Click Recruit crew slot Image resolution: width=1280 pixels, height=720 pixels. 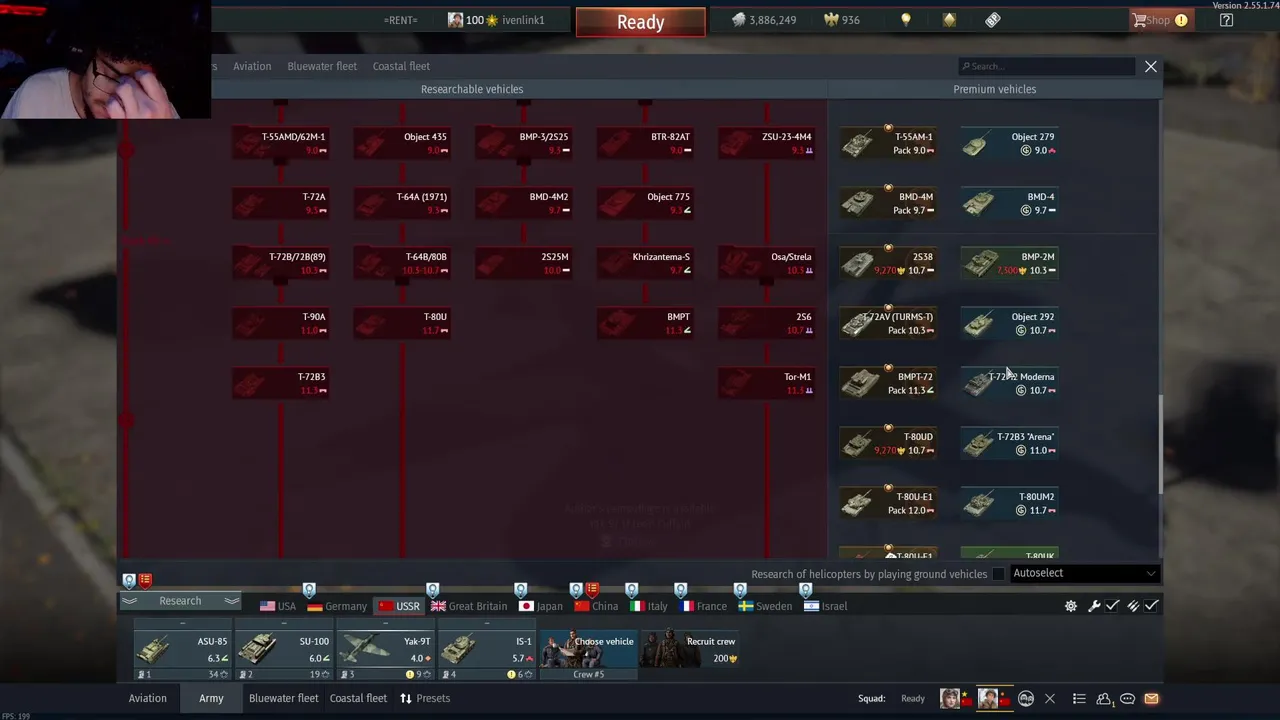690,648
